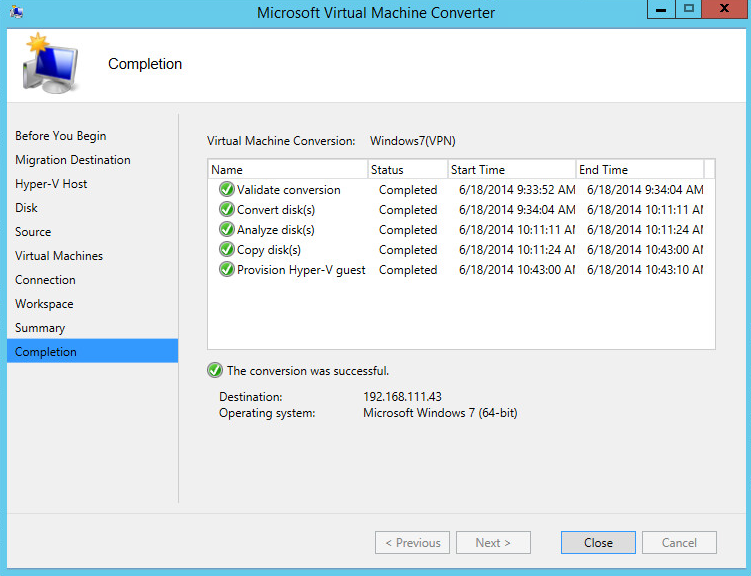
Task: Click the green check icon beside Copy disk(s)
Action: pos(227,249)
